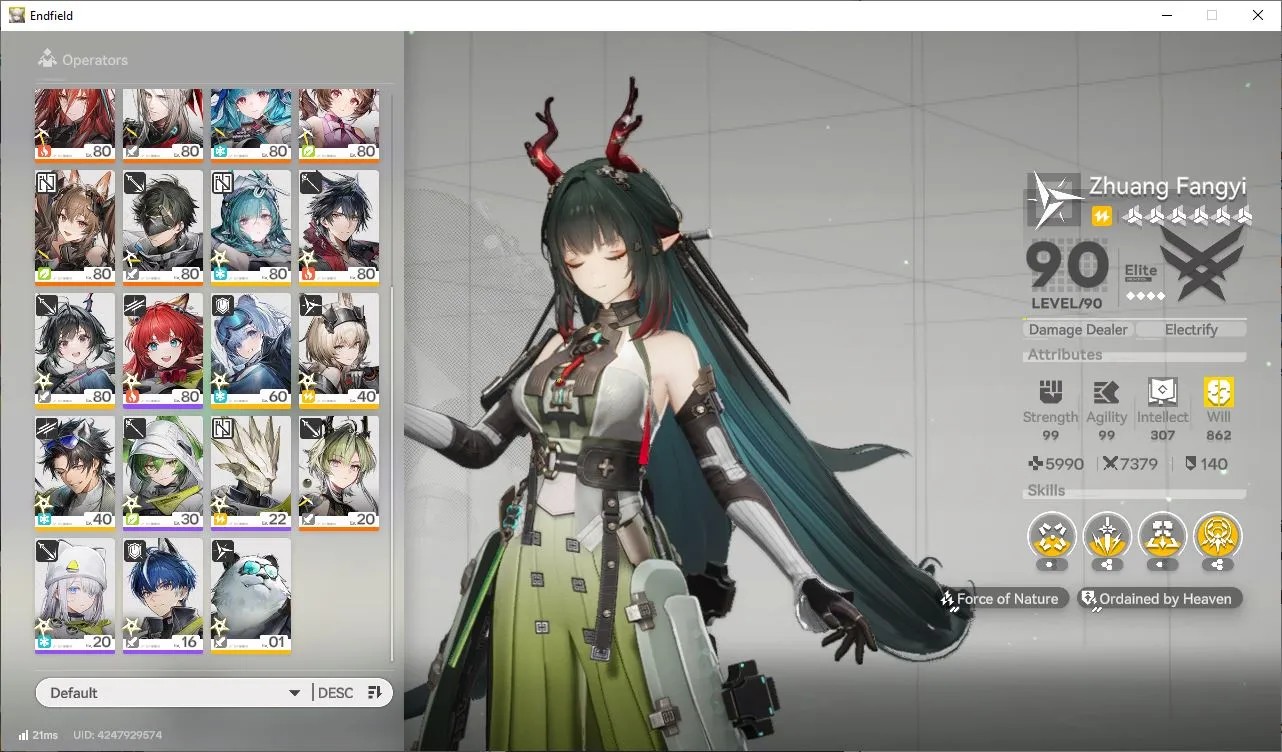Select the highlighted Will attribute icon
The image size is (1282, 752).
1218,392
